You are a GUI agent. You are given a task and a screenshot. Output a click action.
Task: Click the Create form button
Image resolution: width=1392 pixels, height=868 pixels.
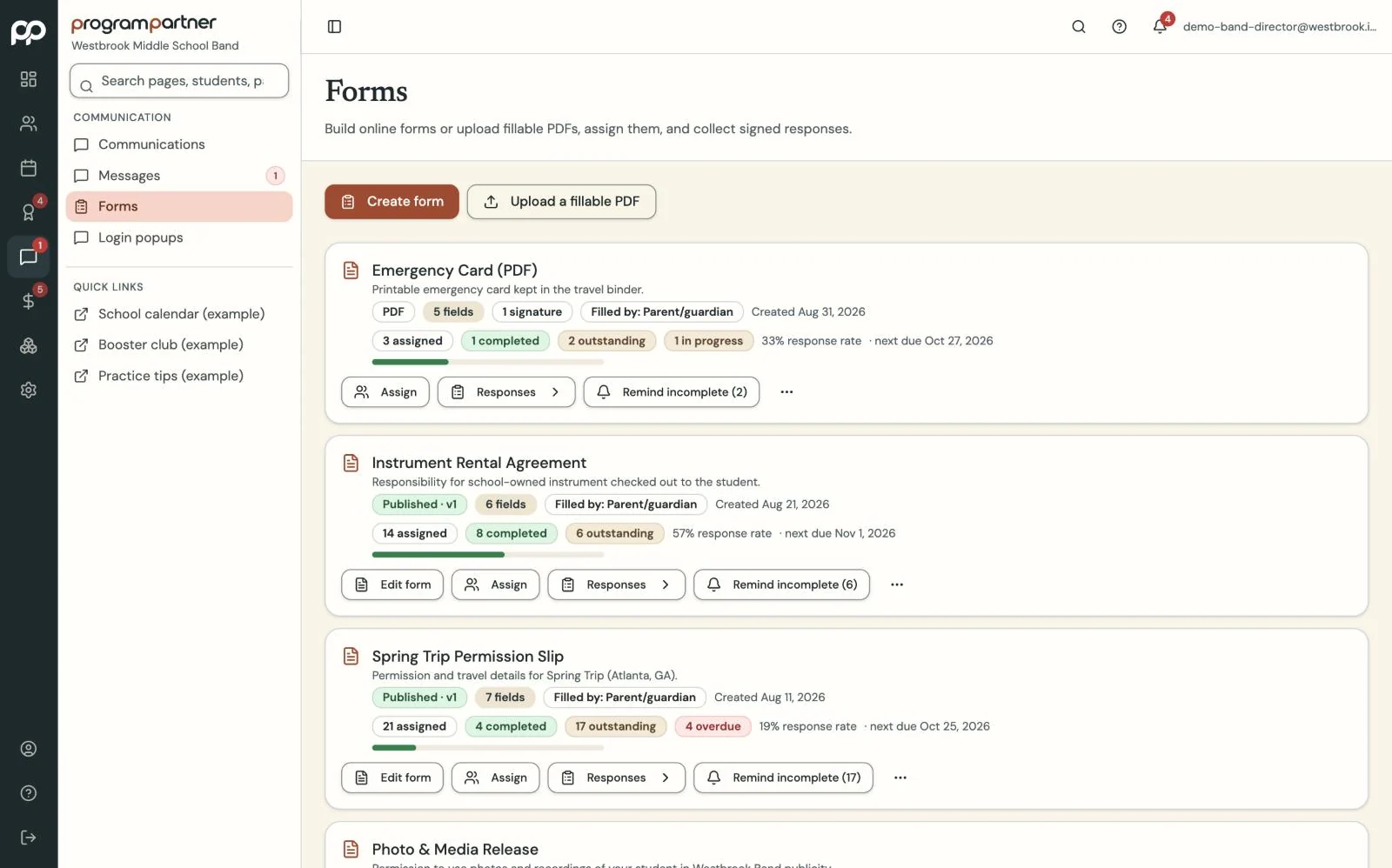(391, 202)
